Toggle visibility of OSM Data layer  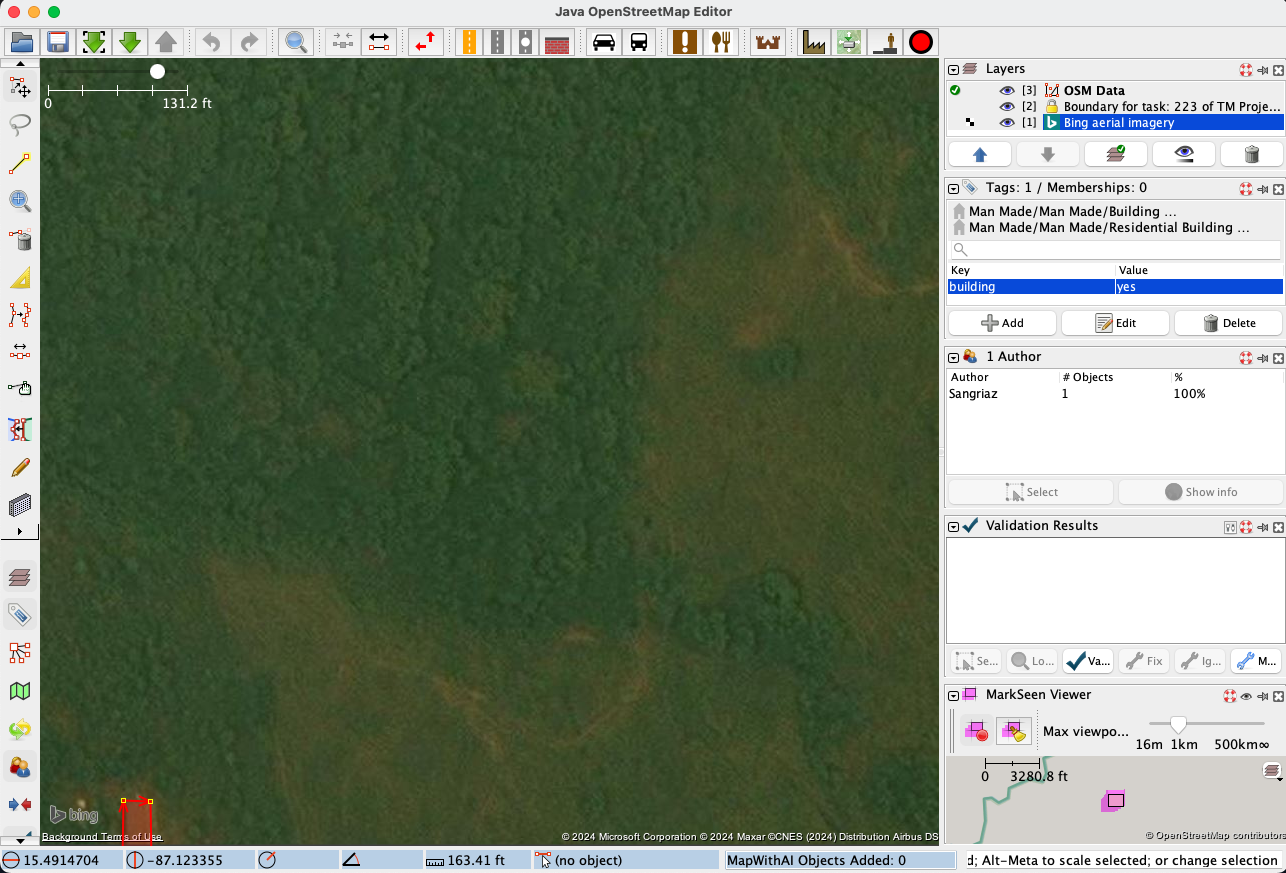click(x=1007, y=90)
